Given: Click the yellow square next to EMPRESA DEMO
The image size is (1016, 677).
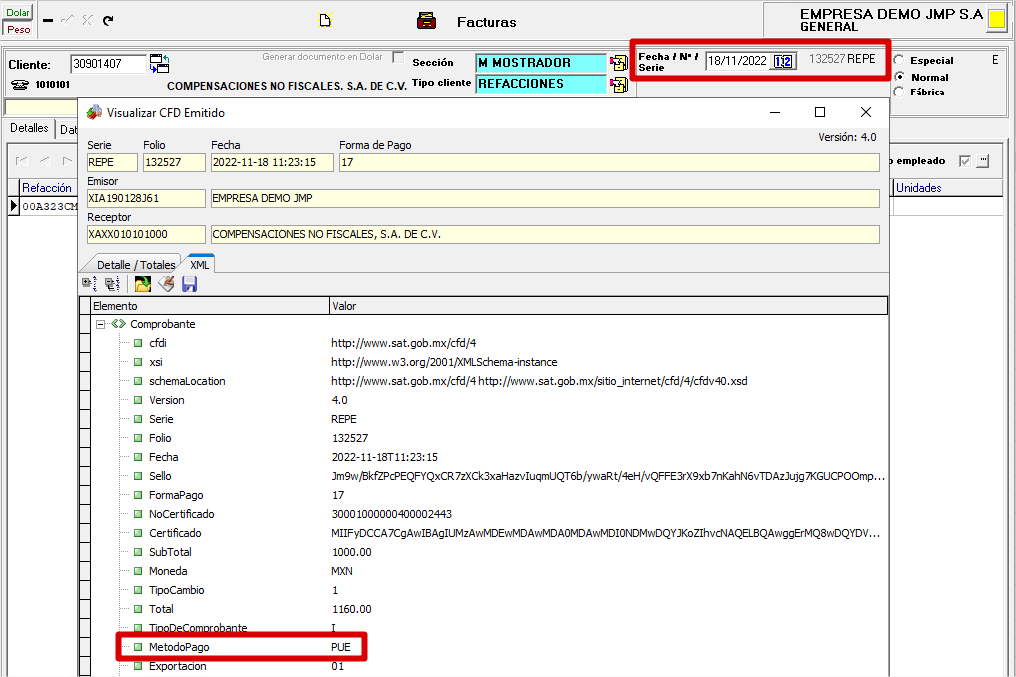Looking at the screenshot, I should [997, 19].
